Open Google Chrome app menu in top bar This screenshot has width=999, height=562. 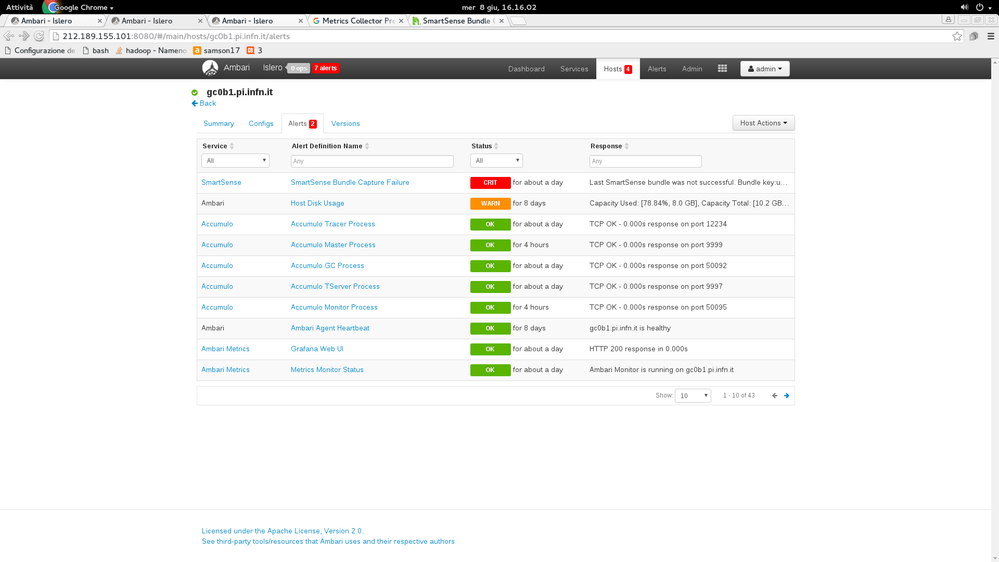pos(79,7)
